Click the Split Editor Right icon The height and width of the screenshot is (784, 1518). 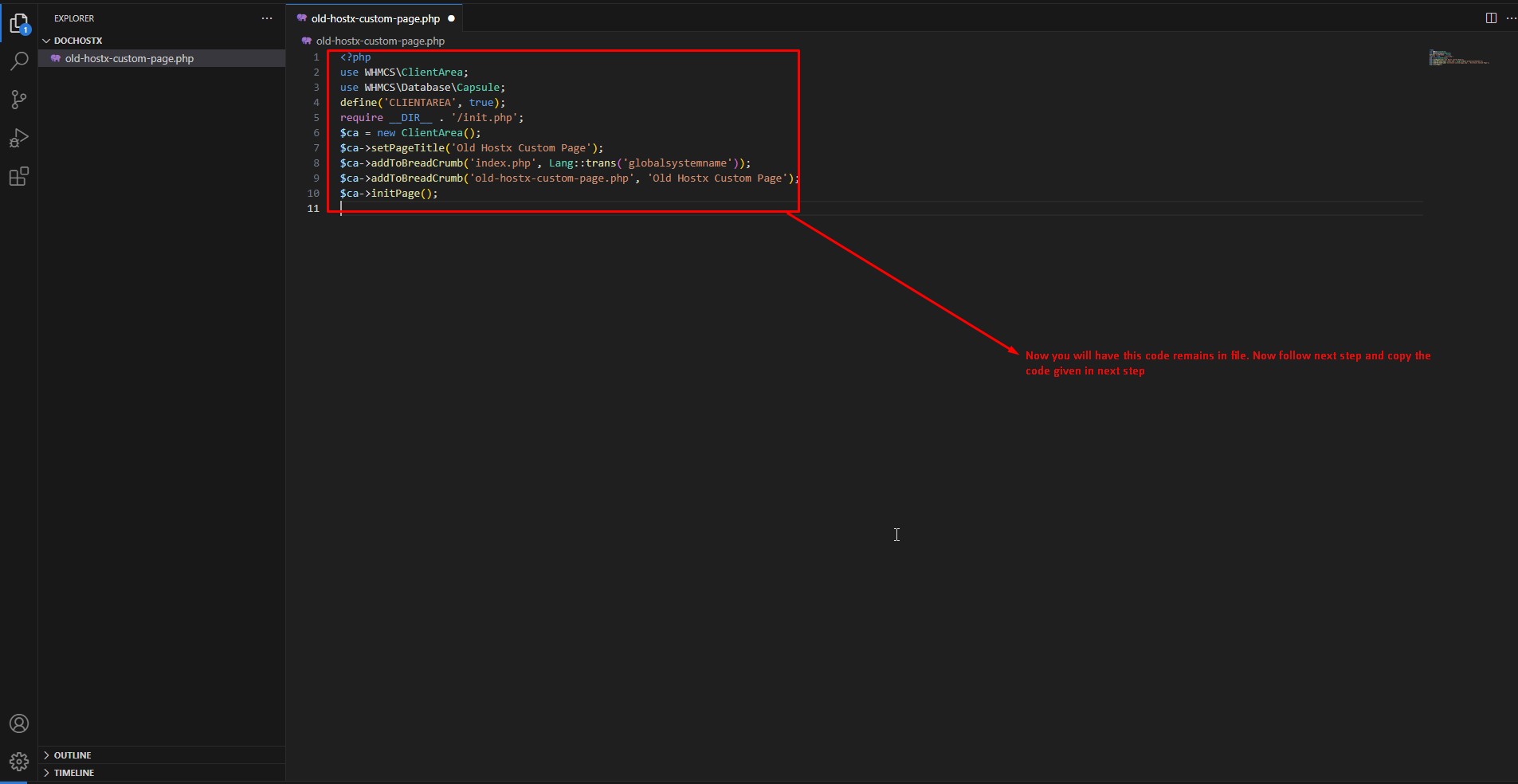[1491, 18]
